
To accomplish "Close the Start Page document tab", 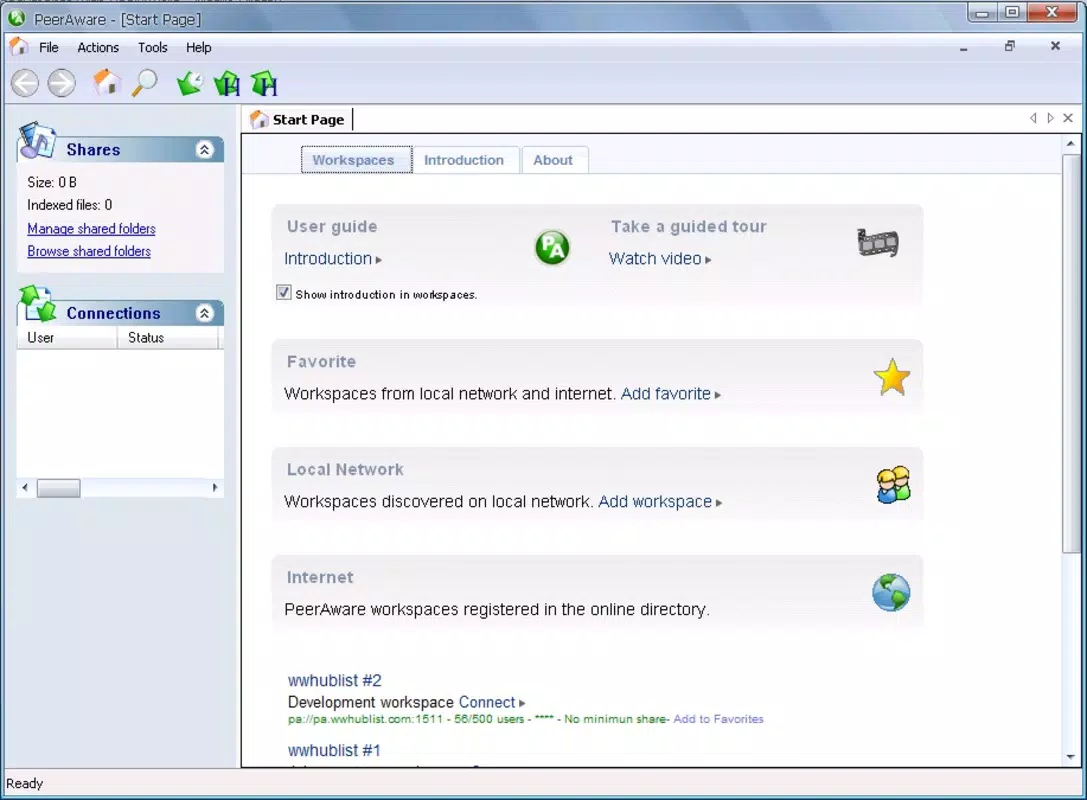I will (x=1068, y=118).
